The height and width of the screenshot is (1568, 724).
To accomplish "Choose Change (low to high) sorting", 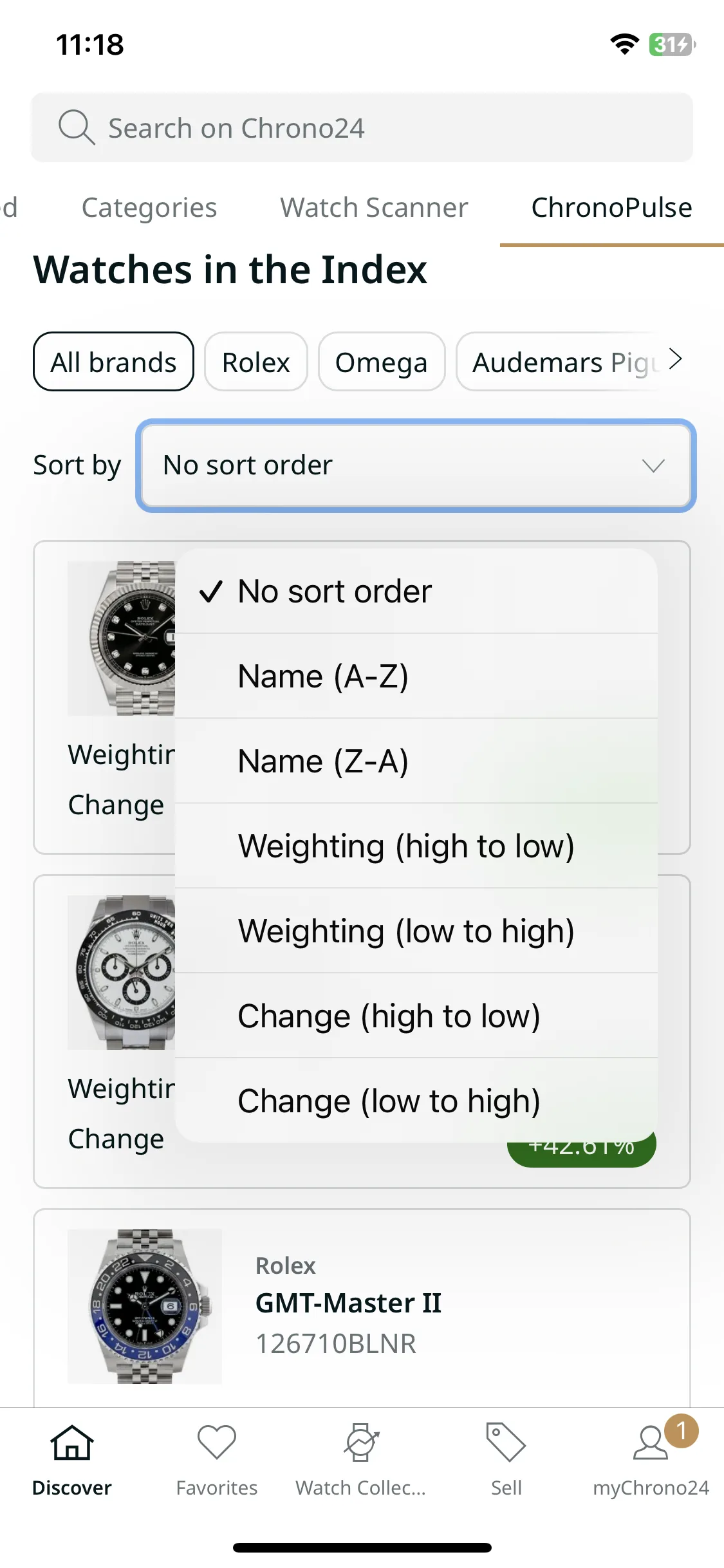I will pos(416,1101).
